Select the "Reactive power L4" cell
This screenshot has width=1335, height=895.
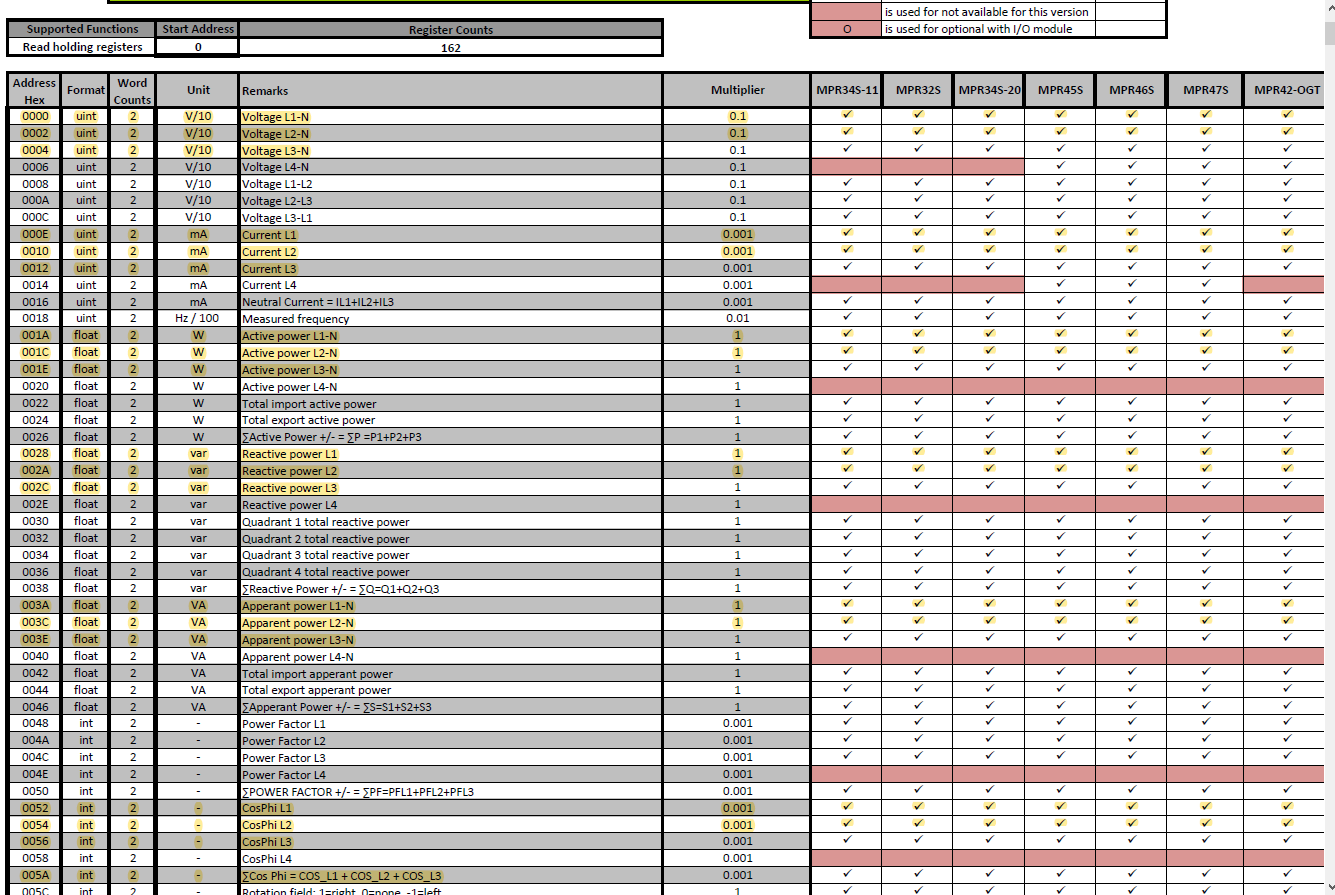451,504
